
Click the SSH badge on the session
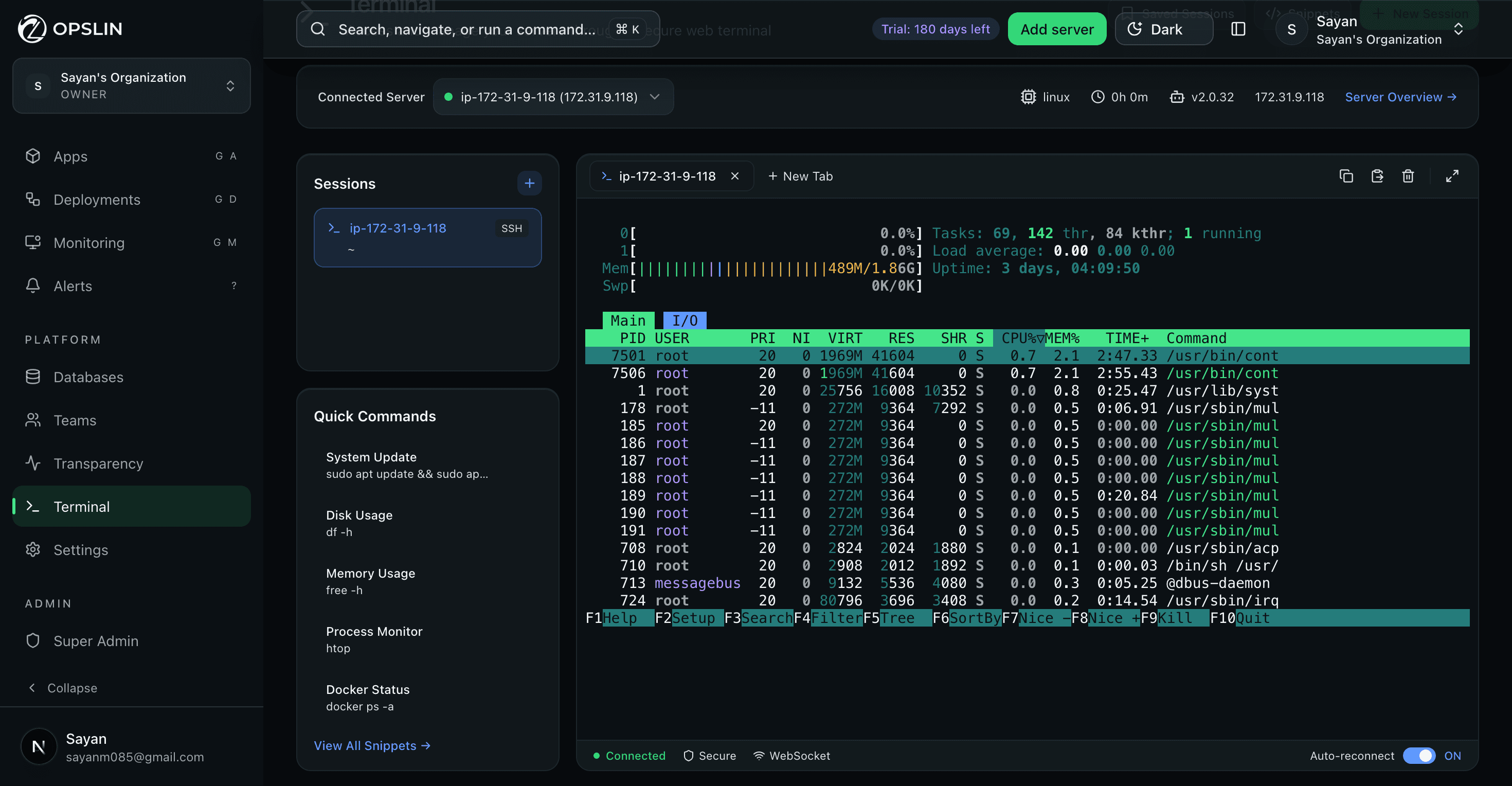[511, 228]
